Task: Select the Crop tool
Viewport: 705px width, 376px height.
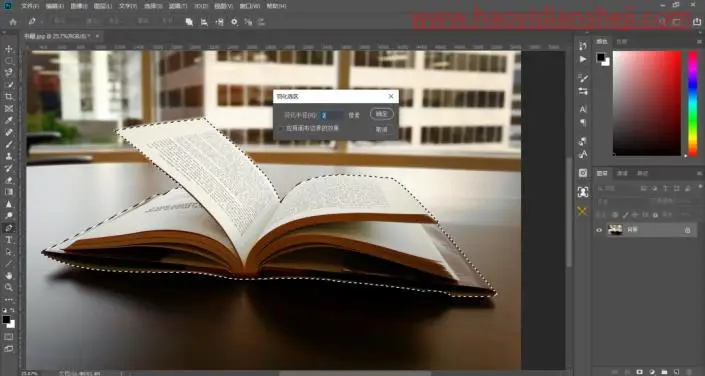Action: click(x=9, y=97)
